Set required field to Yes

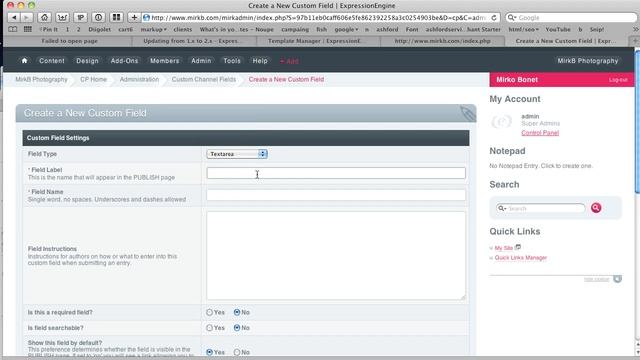point(209,312)
